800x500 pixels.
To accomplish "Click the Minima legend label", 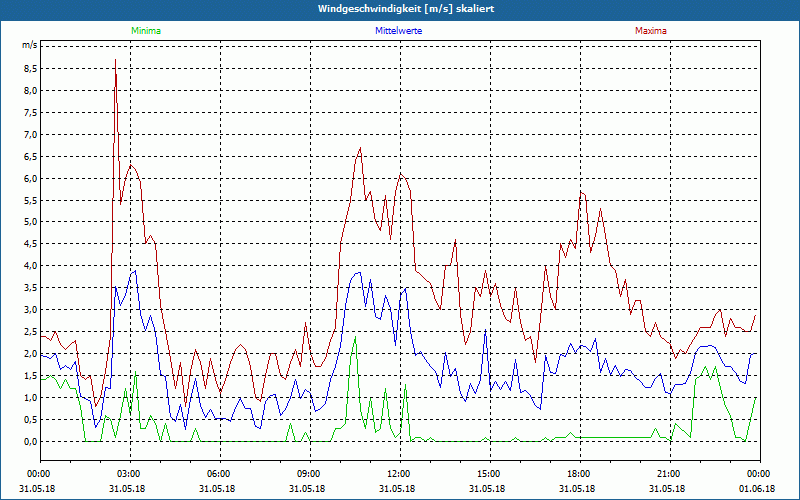I will (x=146, y=31).
